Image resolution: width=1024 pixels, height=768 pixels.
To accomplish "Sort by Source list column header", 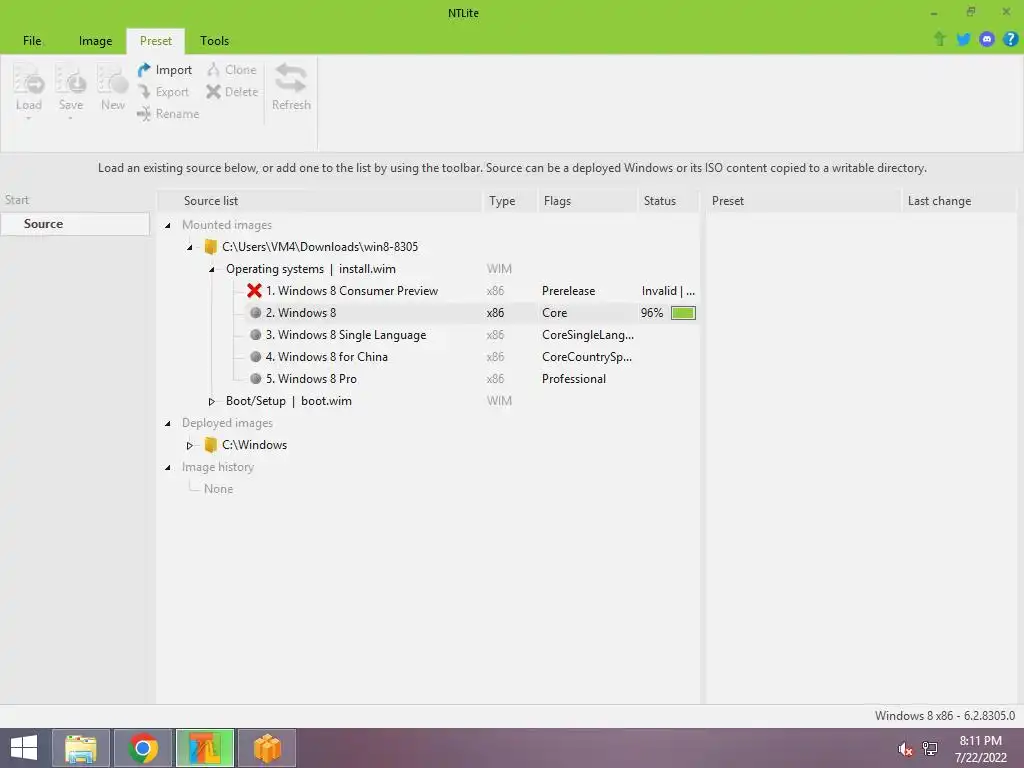I will 319,200.
